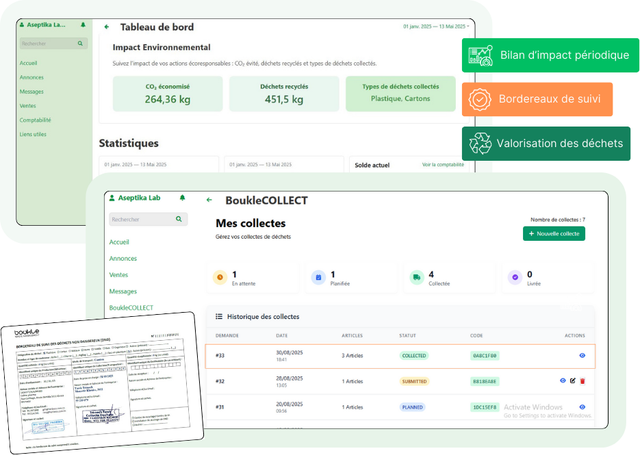Viewport: 640px width, 455px height.
Task: Click the SUBMITTED status badge of #32
Action: [414, 382]
